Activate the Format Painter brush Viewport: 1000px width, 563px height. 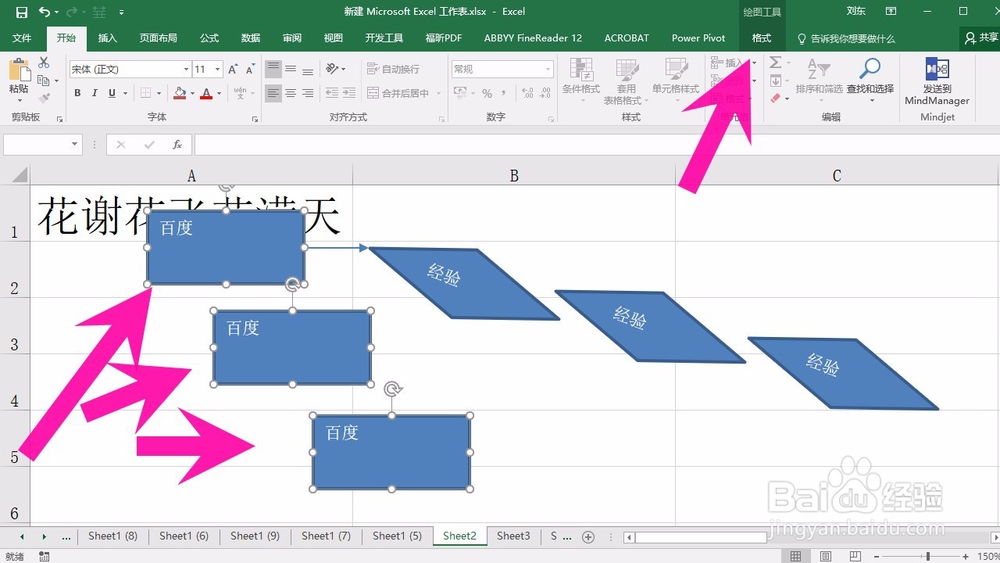(x=43, y=98)
